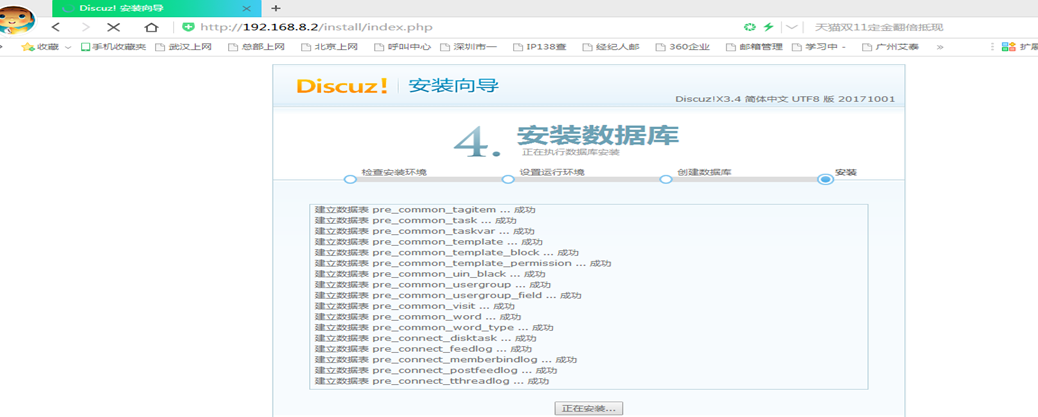The image size is (1038, 417).
Task: Click the log line pre_common_uin_black
Action: pos(430,273)
